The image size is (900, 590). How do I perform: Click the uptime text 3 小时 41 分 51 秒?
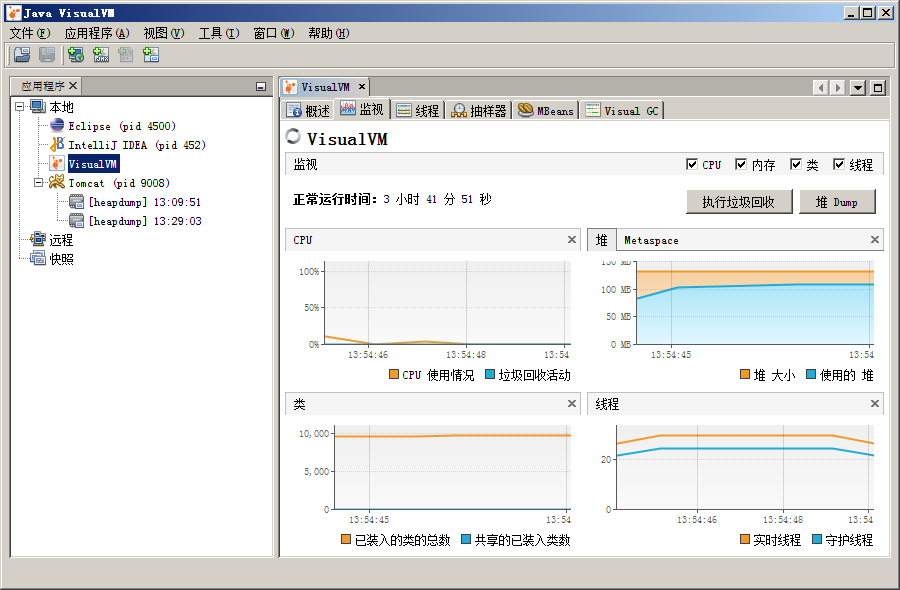point(437,199)
